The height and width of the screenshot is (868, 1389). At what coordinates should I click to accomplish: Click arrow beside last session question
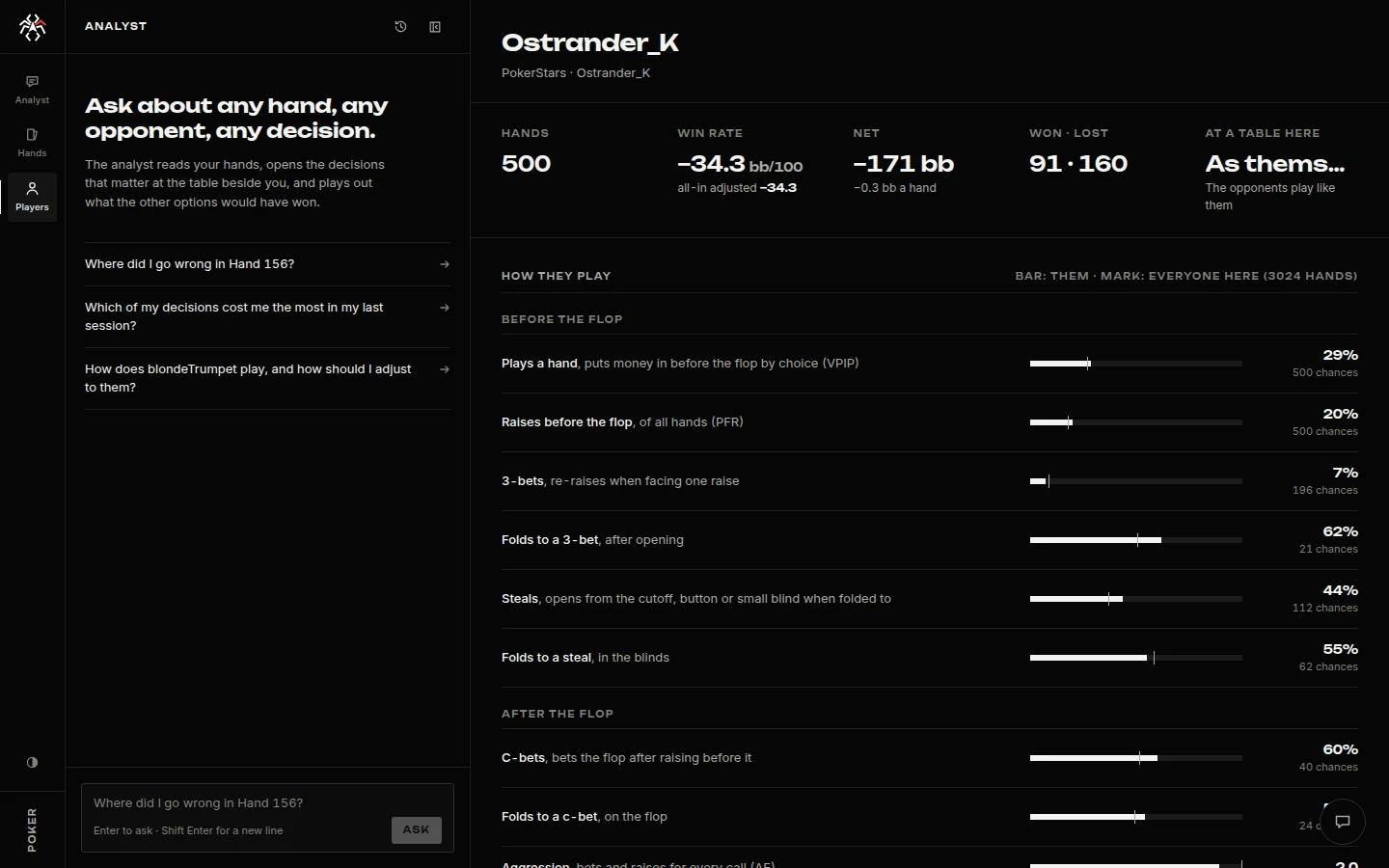point(445,308)
